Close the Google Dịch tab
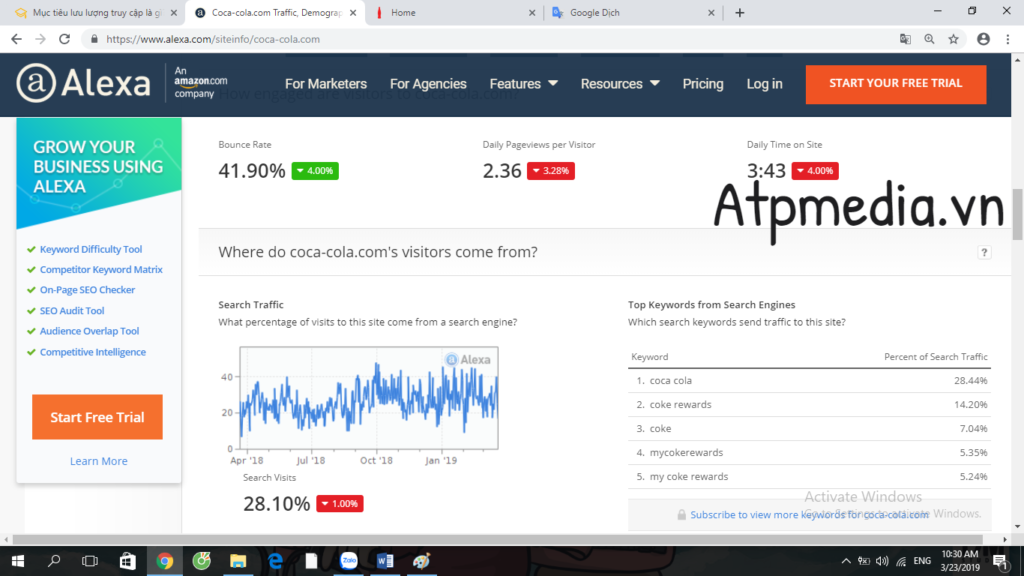Image resolution: width=1024 pixels, height=576 pixels. (711, 12)
